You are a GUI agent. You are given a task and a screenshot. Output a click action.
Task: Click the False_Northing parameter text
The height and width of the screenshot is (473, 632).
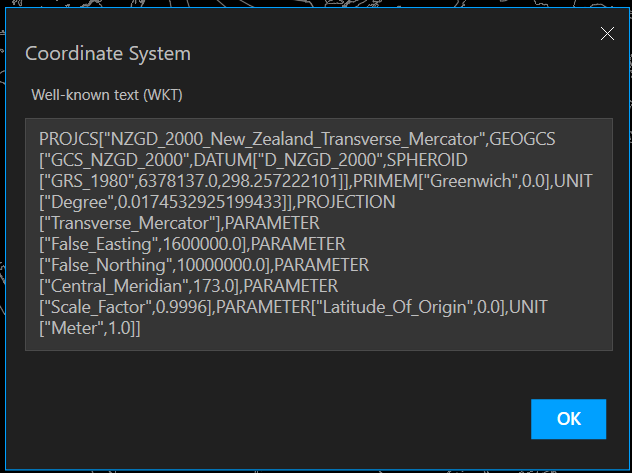tap(107, 264)
